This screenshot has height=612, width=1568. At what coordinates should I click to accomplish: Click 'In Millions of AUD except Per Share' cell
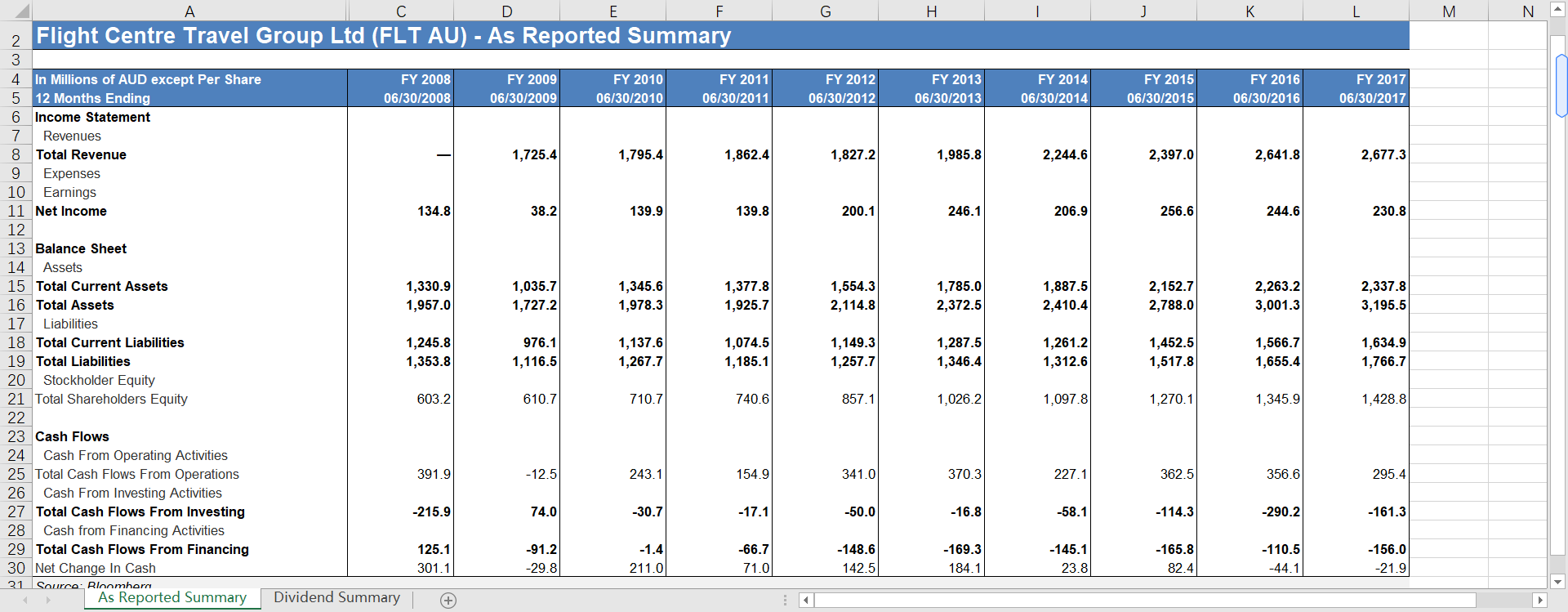(189, 79)
